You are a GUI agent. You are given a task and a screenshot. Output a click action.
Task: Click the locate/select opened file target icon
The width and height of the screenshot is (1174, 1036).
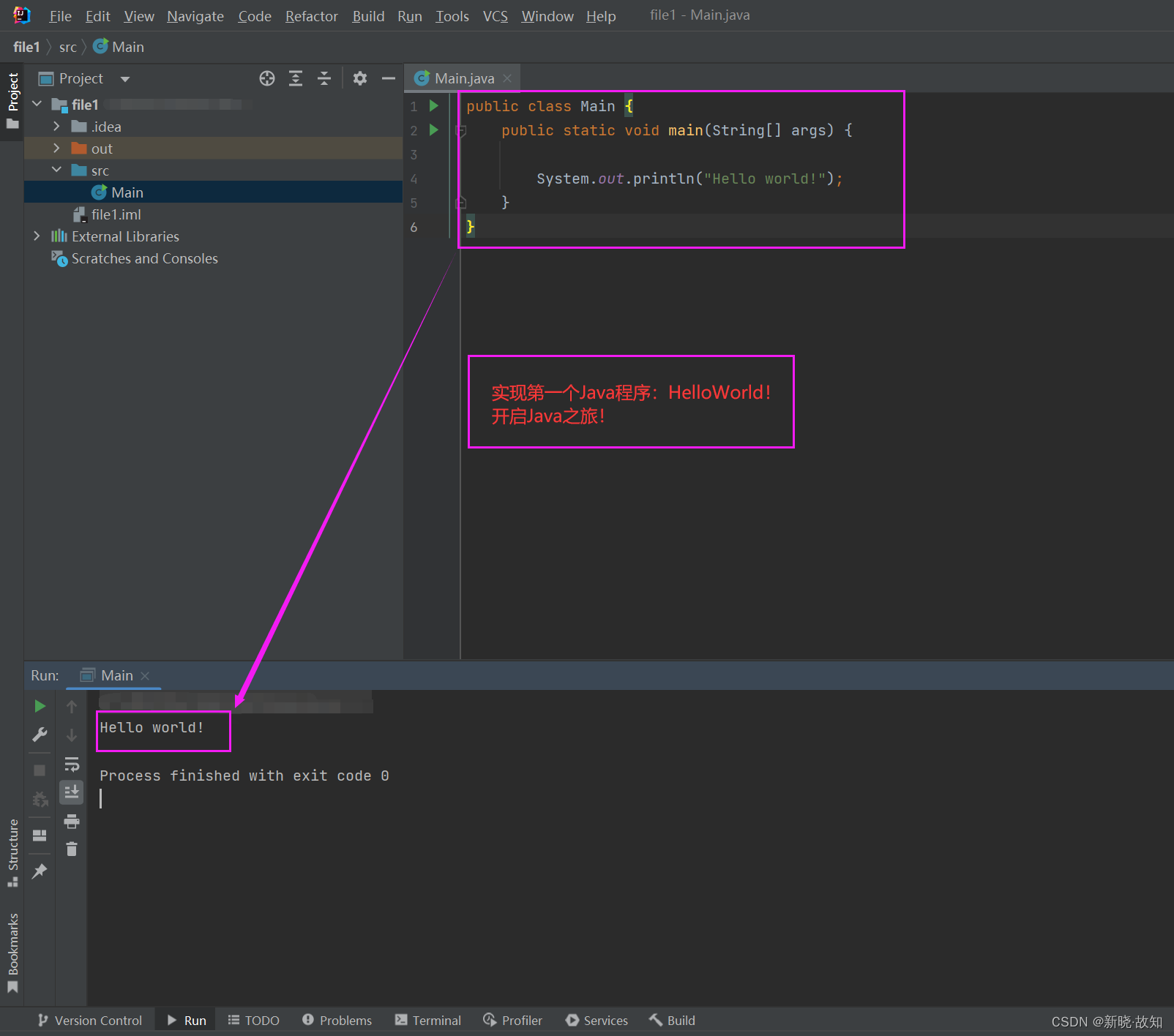(267, 79)
